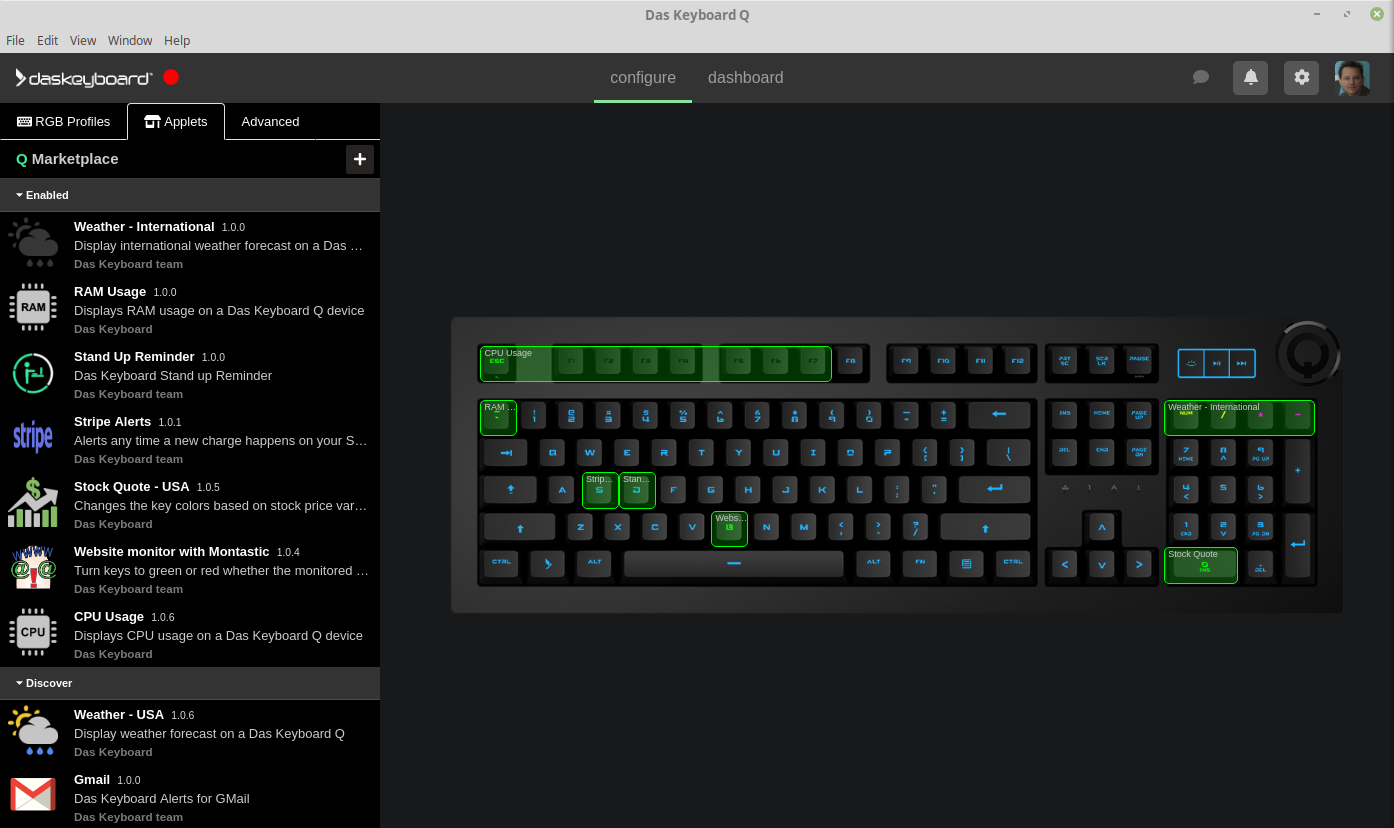Image resolution: width=1394 pixels, height=828 pixels.
Task: Select the Weather - USA icon
Action: 33,731
